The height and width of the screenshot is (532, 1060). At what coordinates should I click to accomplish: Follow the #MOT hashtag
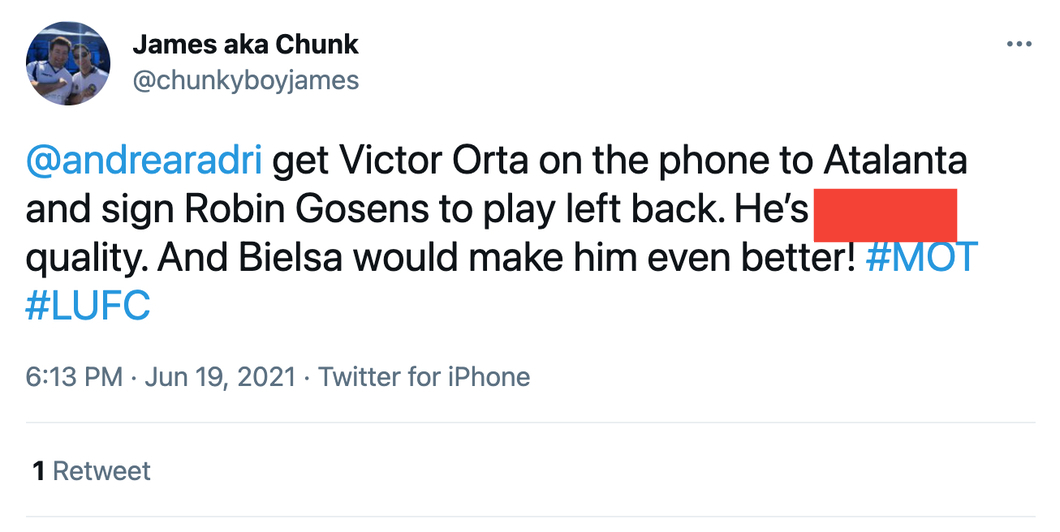[x=921, y=258]
